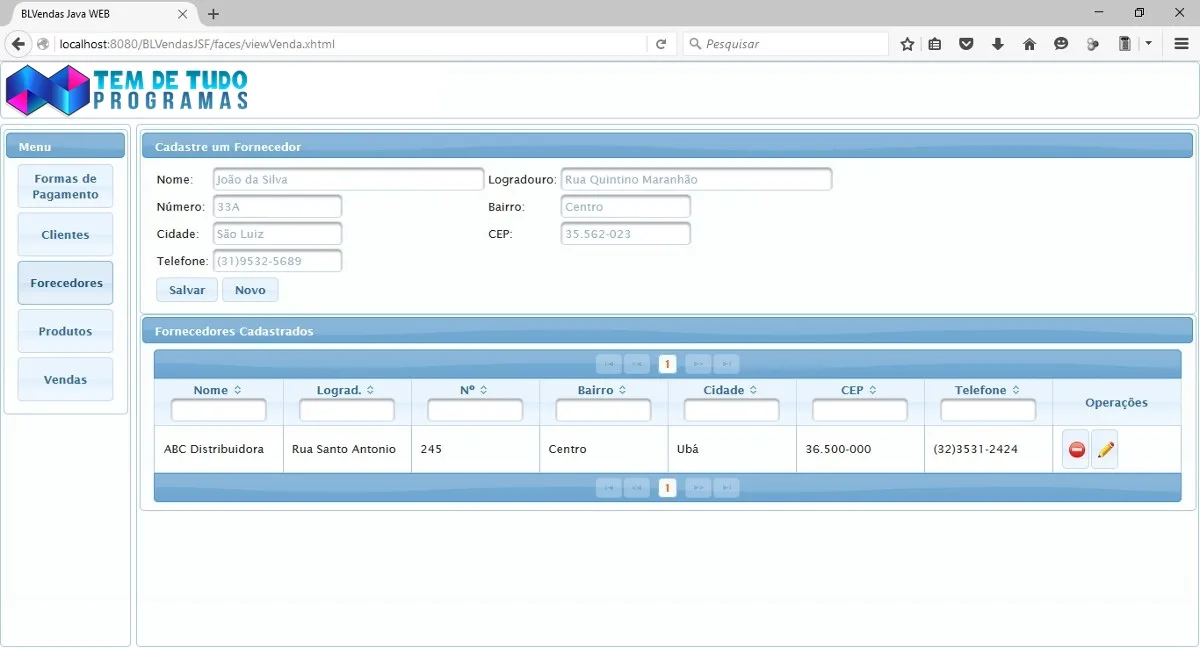
Task: Go to browser home page icon
Action: pos(1029,44)
